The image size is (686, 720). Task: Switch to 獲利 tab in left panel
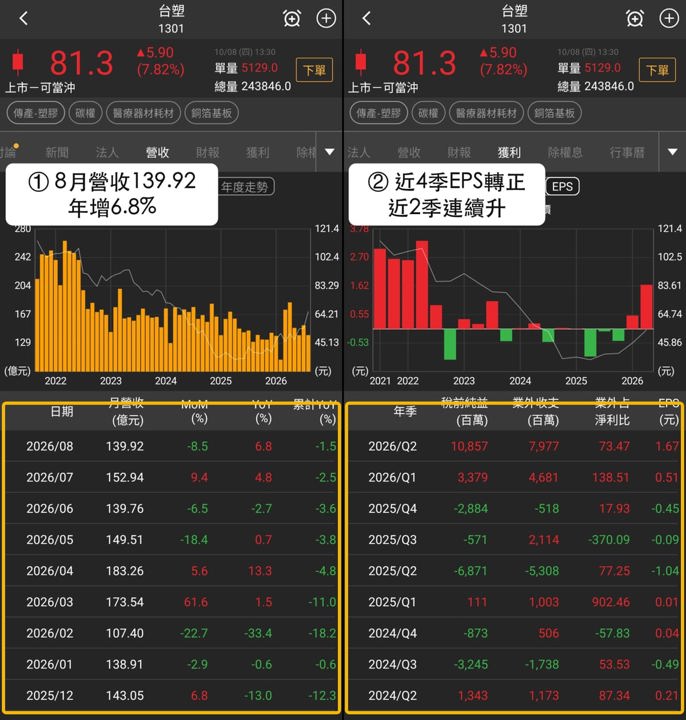point(258,152)
